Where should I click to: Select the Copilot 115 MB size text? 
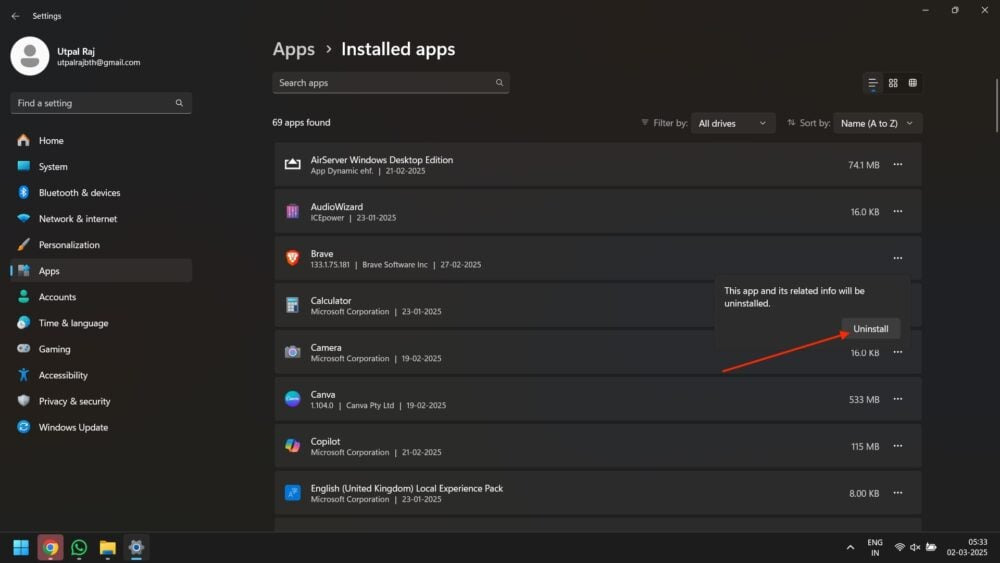tap(865, 446)
